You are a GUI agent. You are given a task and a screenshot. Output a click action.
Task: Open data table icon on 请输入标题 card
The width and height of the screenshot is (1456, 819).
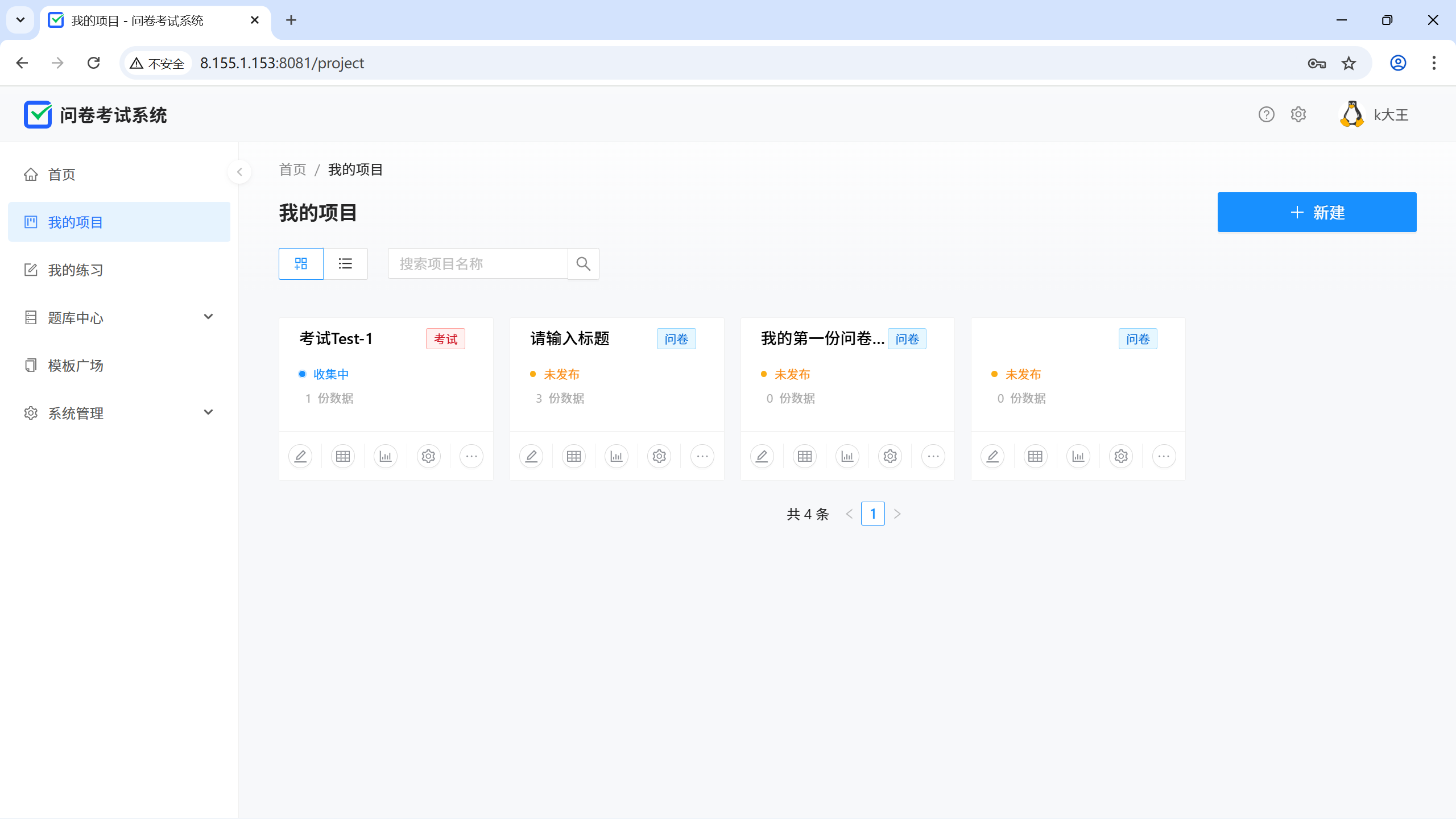[574, 456]
